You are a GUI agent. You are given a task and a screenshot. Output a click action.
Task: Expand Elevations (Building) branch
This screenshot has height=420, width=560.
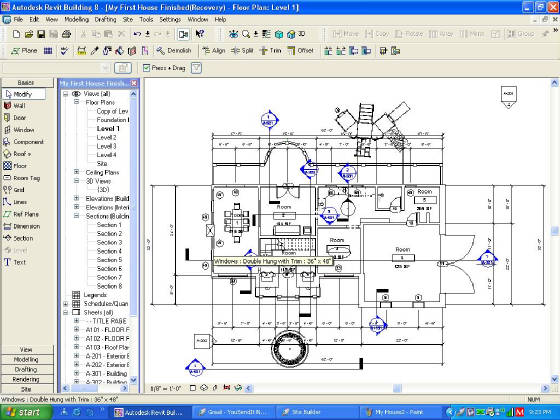tap(76, 198)
